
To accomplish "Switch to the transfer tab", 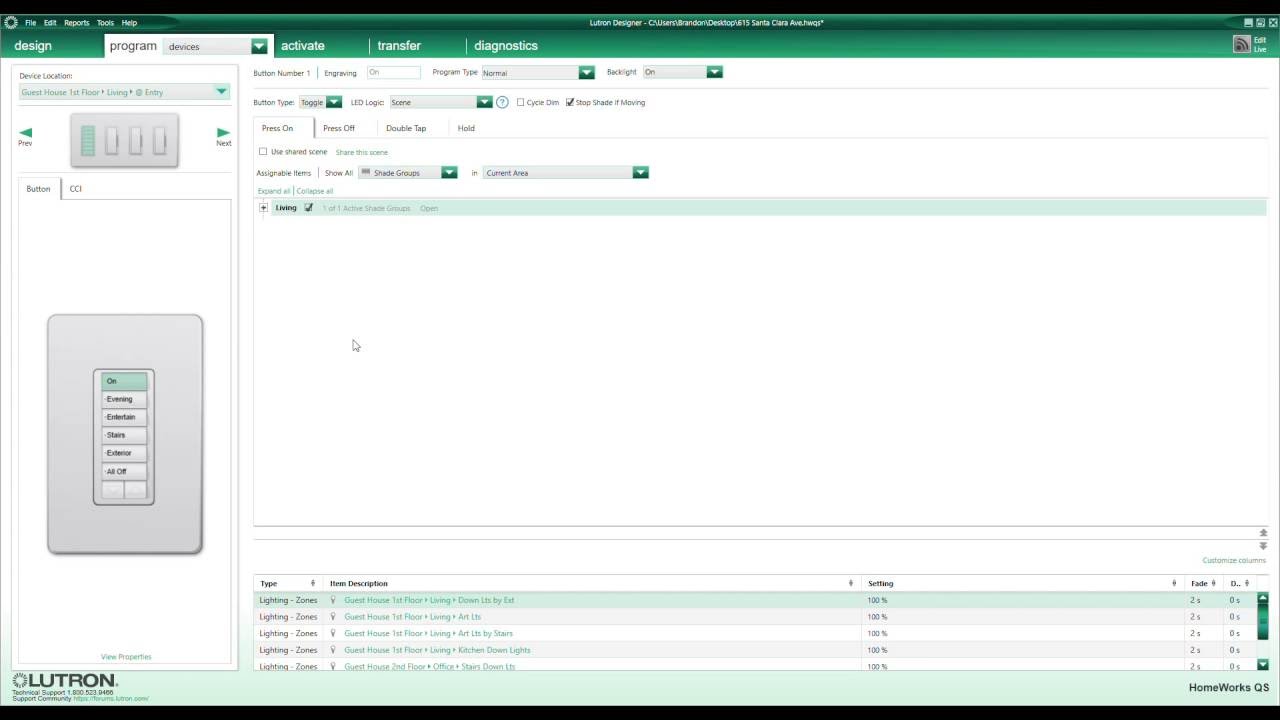I will (399, 46).
